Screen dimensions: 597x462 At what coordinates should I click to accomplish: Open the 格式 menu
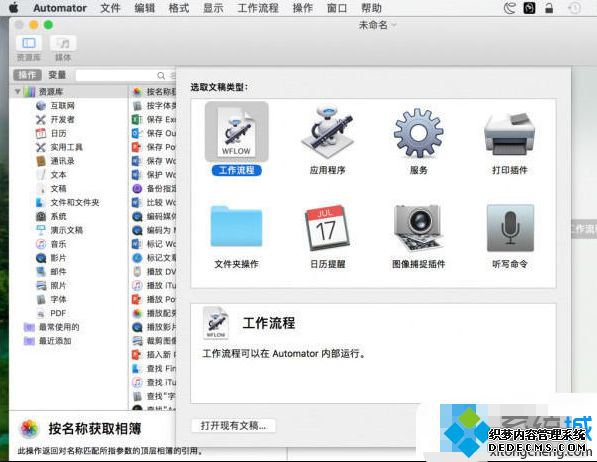(179, 8)
